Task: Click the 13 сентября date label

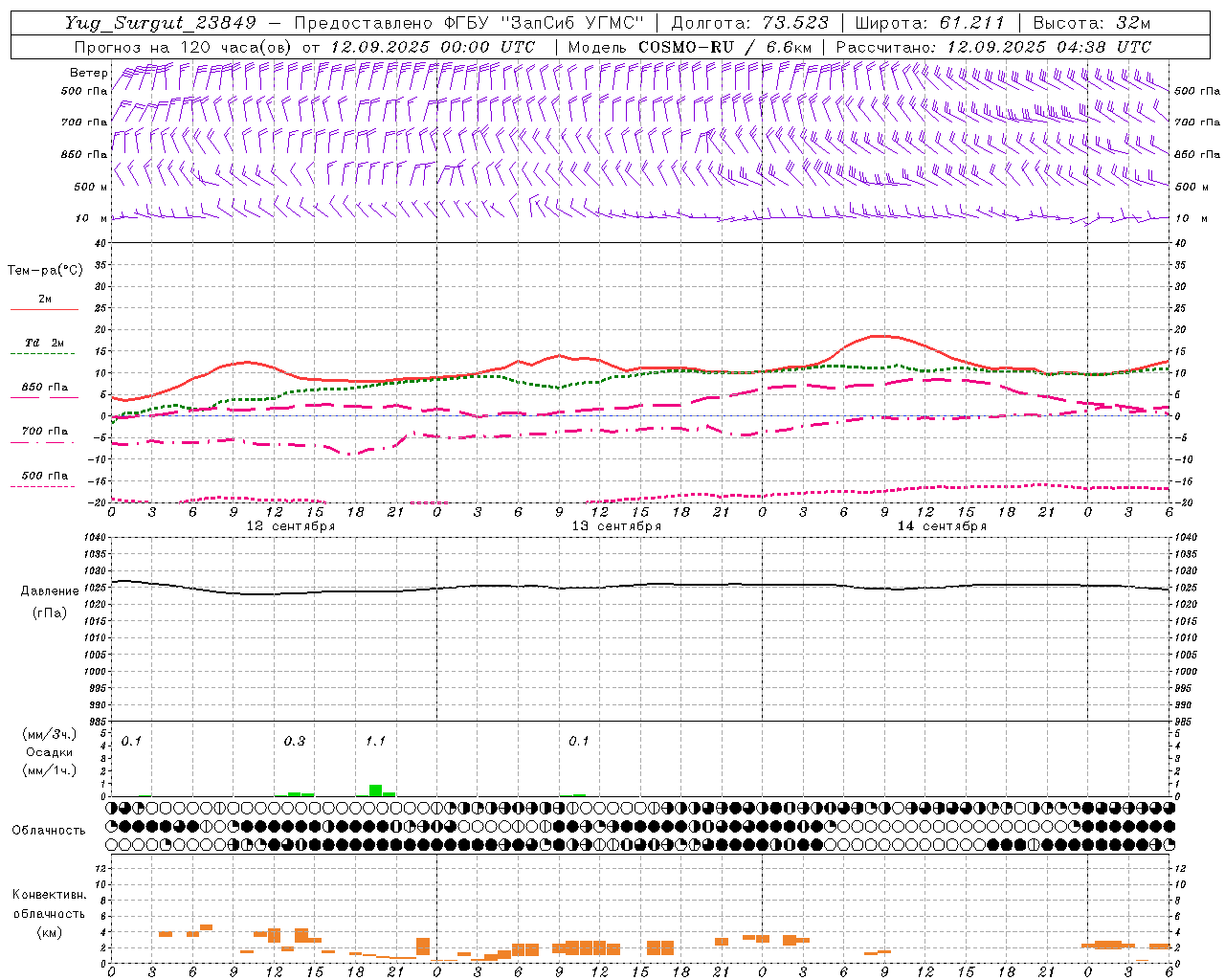Action: pos(616,526)
